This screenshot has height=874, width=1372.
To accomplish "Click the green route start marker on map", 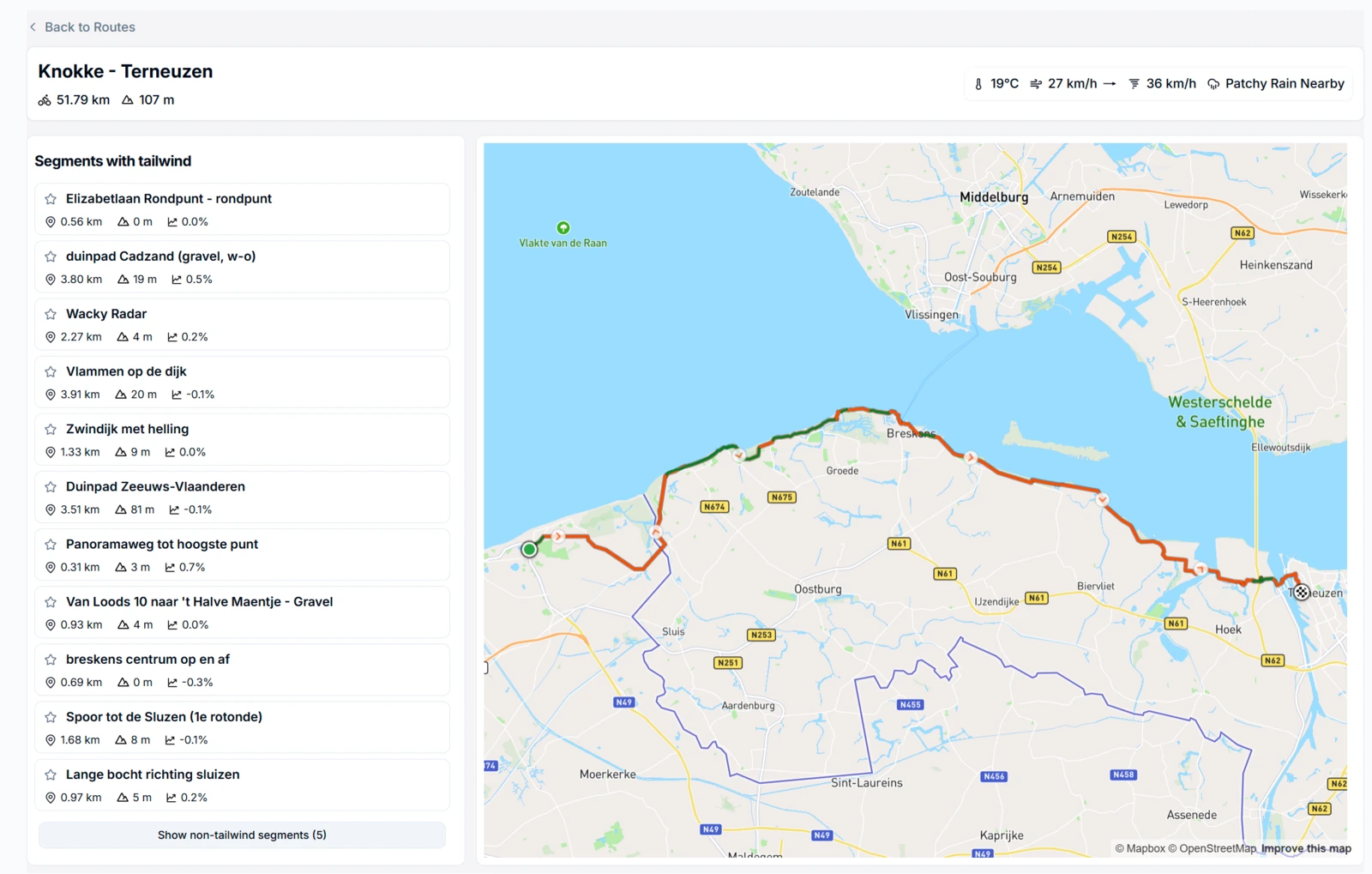I will pos(529,549).
